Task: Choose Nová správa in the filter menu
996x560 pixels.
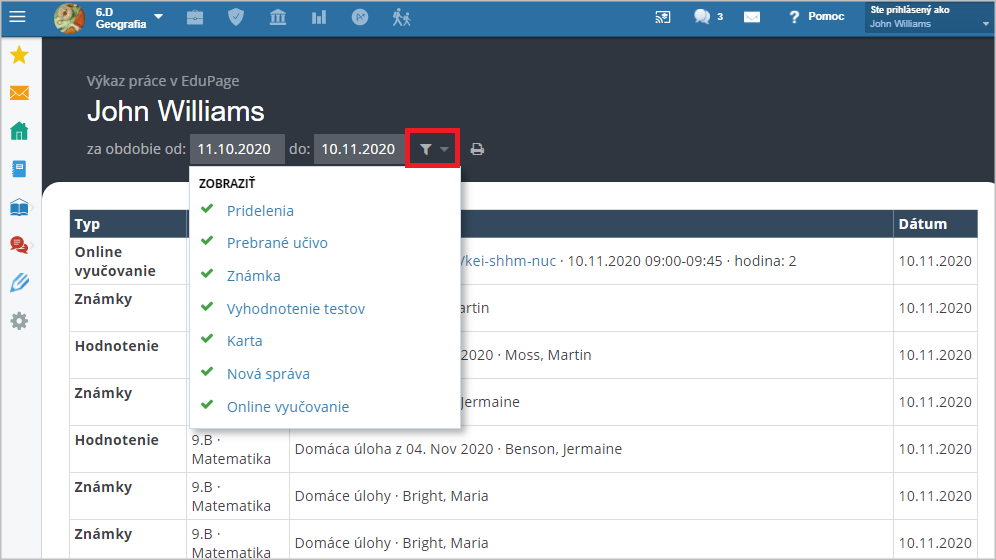Action: click(x=268, y=374)
